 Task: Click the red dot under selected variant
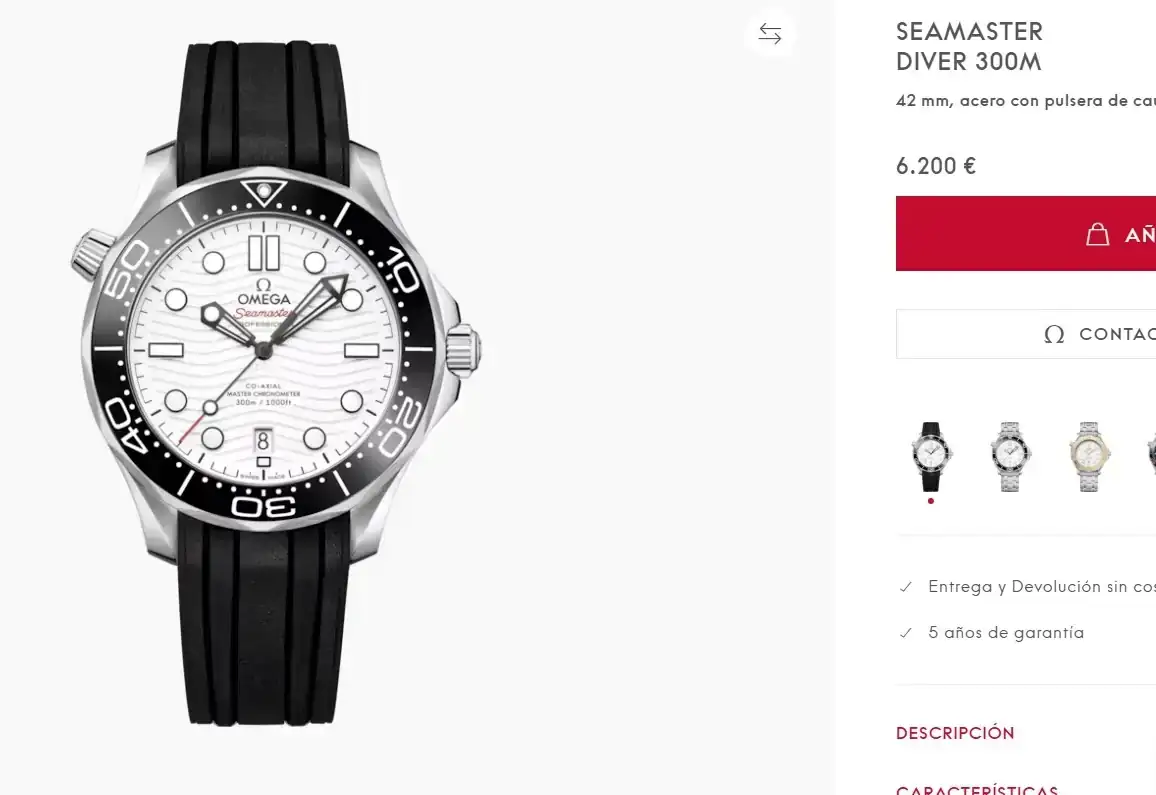(x=931, y=501)
